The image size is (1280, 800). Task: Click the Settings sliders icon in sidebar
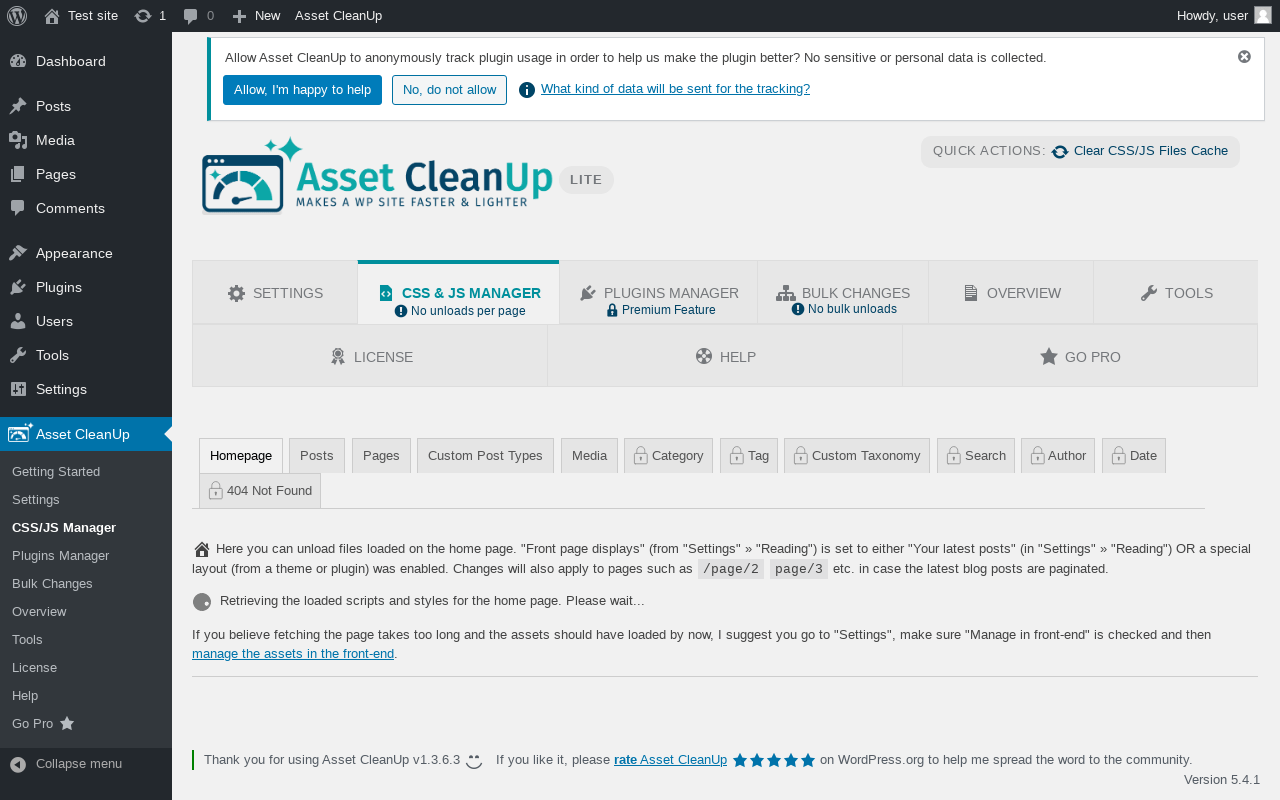coord(18,389)
